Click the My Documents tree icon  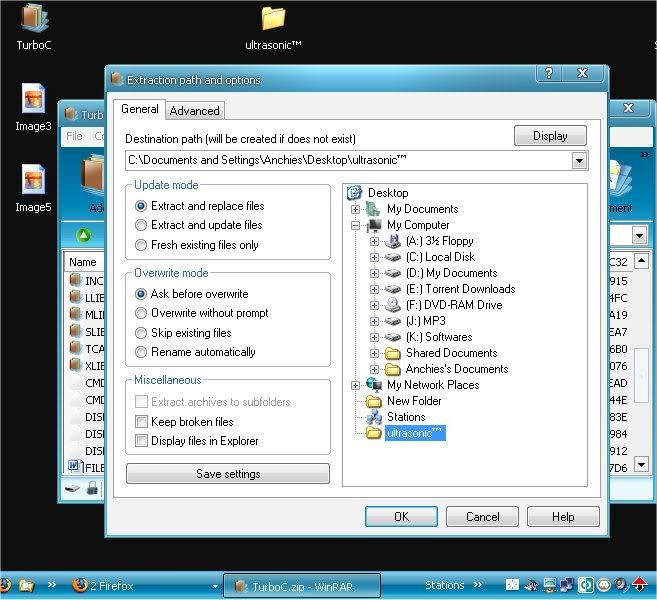tap(373, 209)
